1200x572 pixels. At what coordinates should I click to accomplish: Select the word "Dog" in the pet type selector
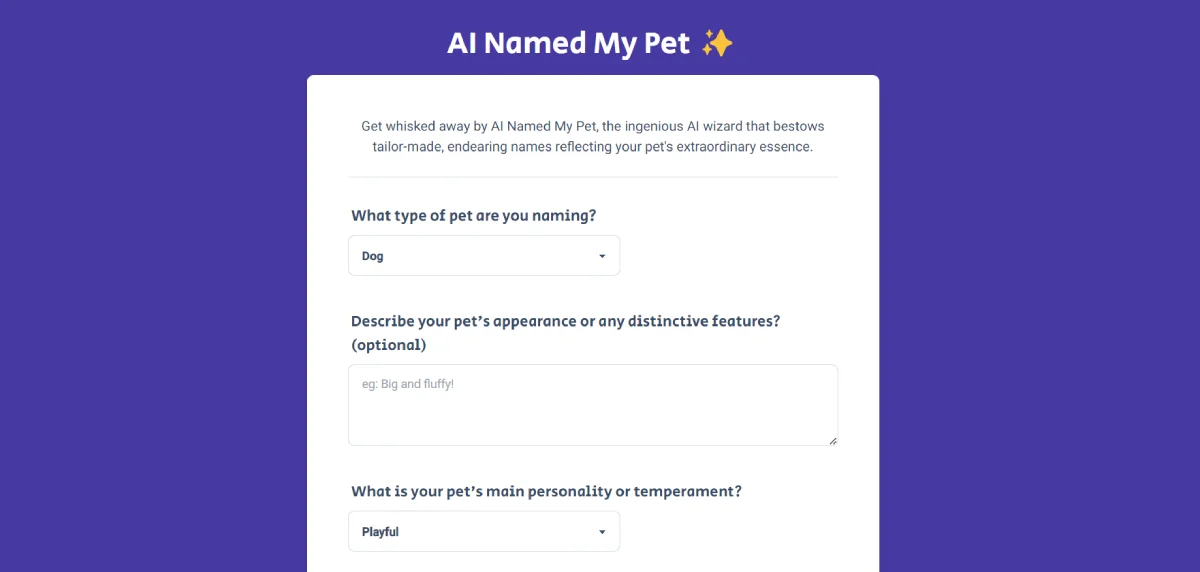(x=373, y=256)
